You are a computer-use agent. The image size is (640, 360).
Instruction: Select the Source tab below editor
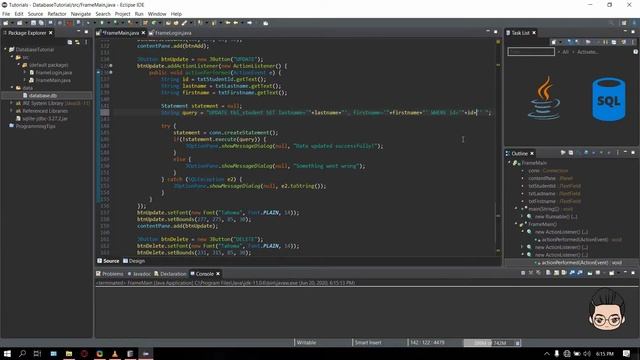coord(108,261)
